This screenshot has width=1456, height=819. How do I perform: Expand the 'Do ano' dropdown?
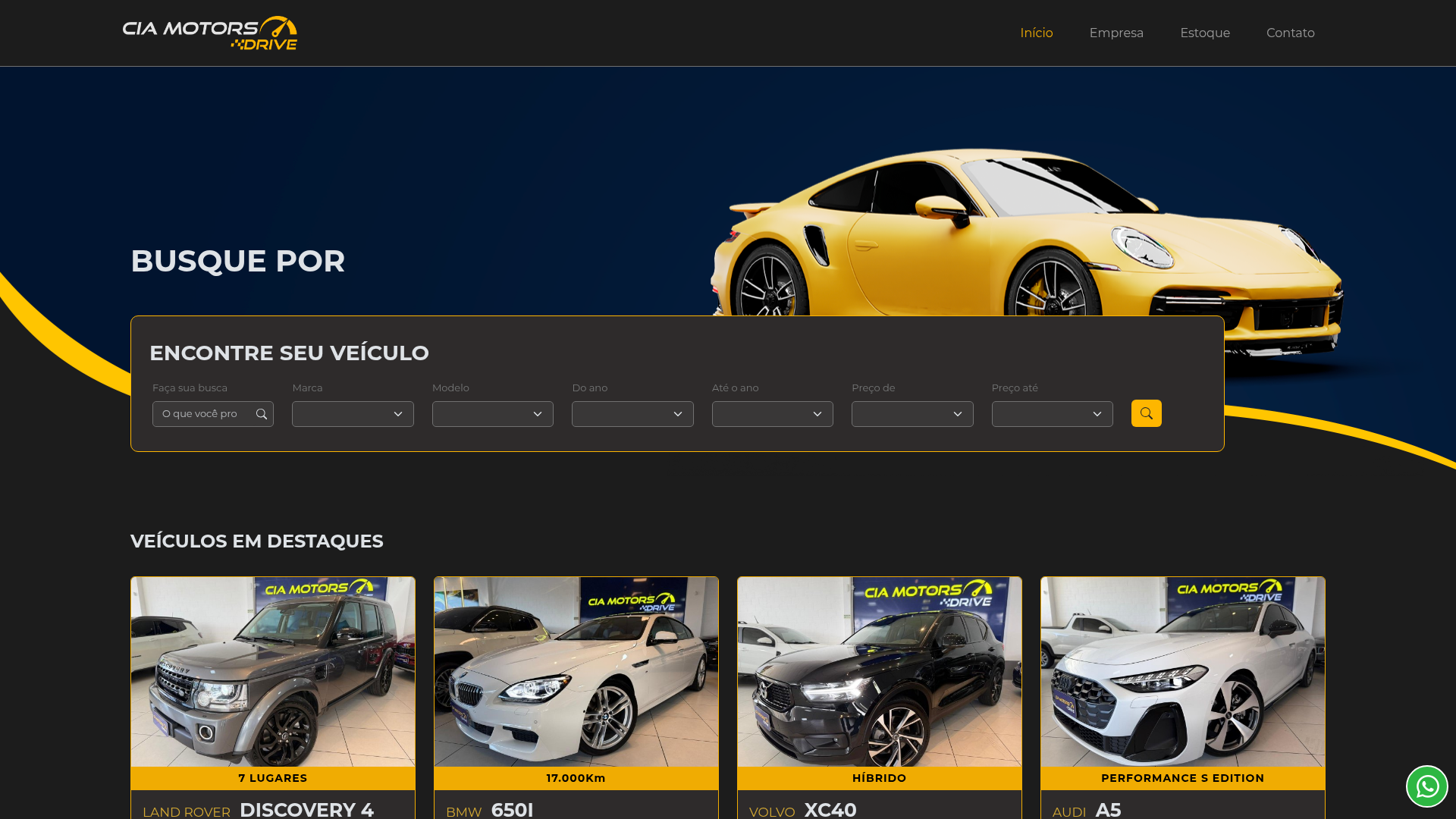[x=632, y=414]
